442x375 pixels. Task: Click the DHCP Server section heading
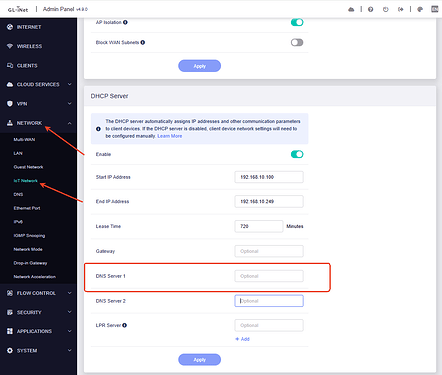109,96
